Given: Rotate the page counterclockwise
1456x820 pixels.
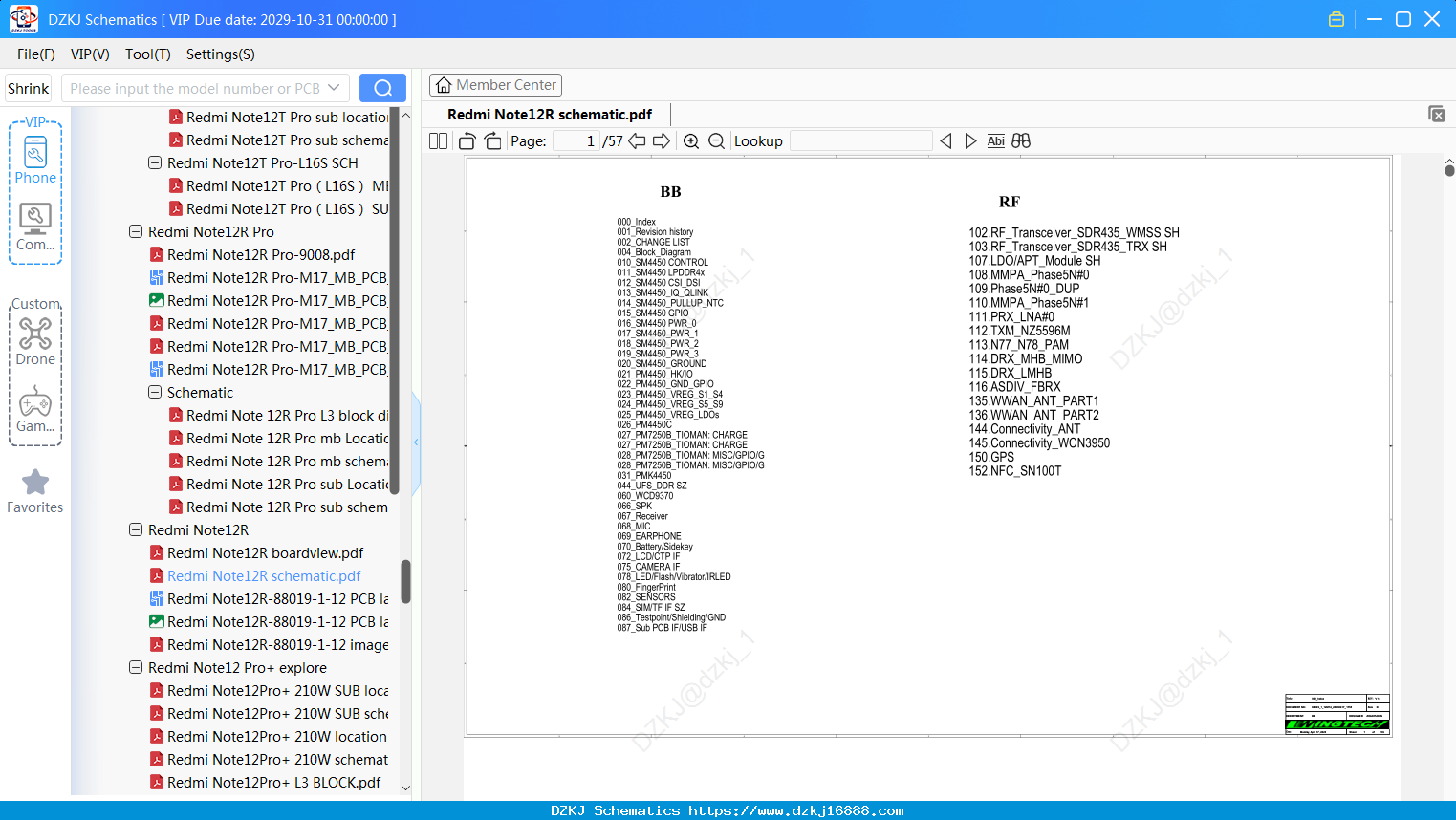Looking at the screenshot, I should [x=467, y=141].
